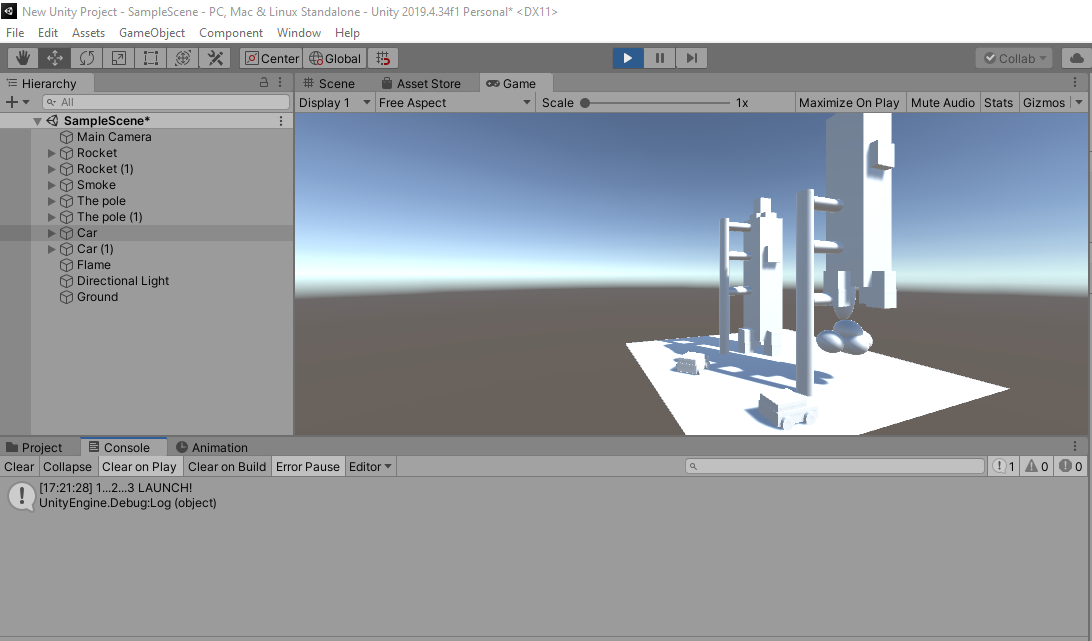
Task: Open the Free Aspect dropdown
Action: click(x=455, y=102)
